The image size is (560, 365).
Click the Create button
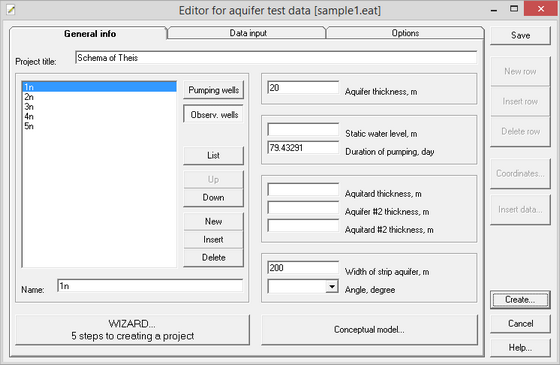pos(520,300)
